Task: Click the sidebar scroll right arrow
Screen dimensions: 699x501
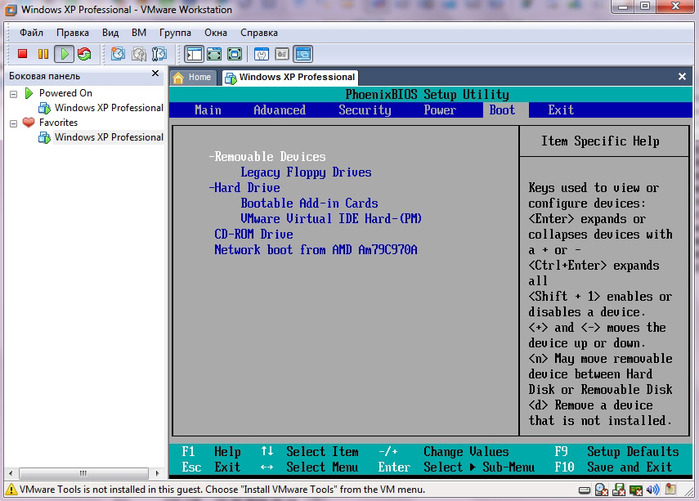Action: click(x=157, y=473)
